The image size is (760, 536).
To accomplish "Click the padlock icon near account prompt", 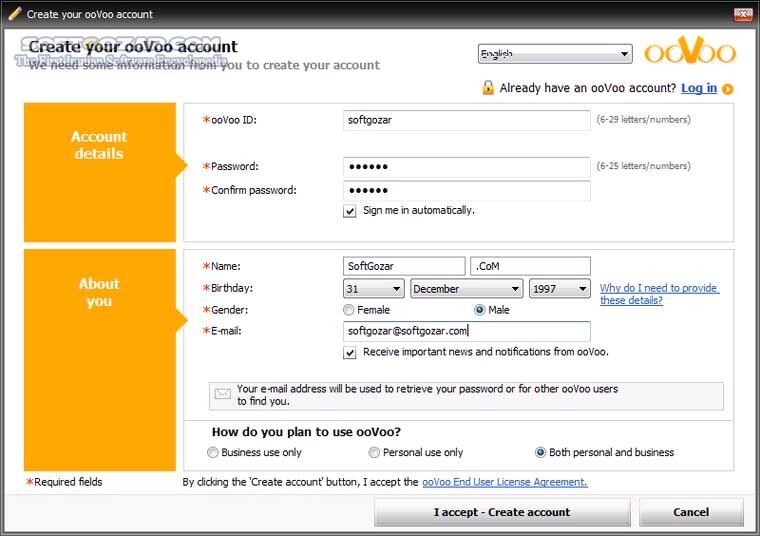I will pos(487,88).
